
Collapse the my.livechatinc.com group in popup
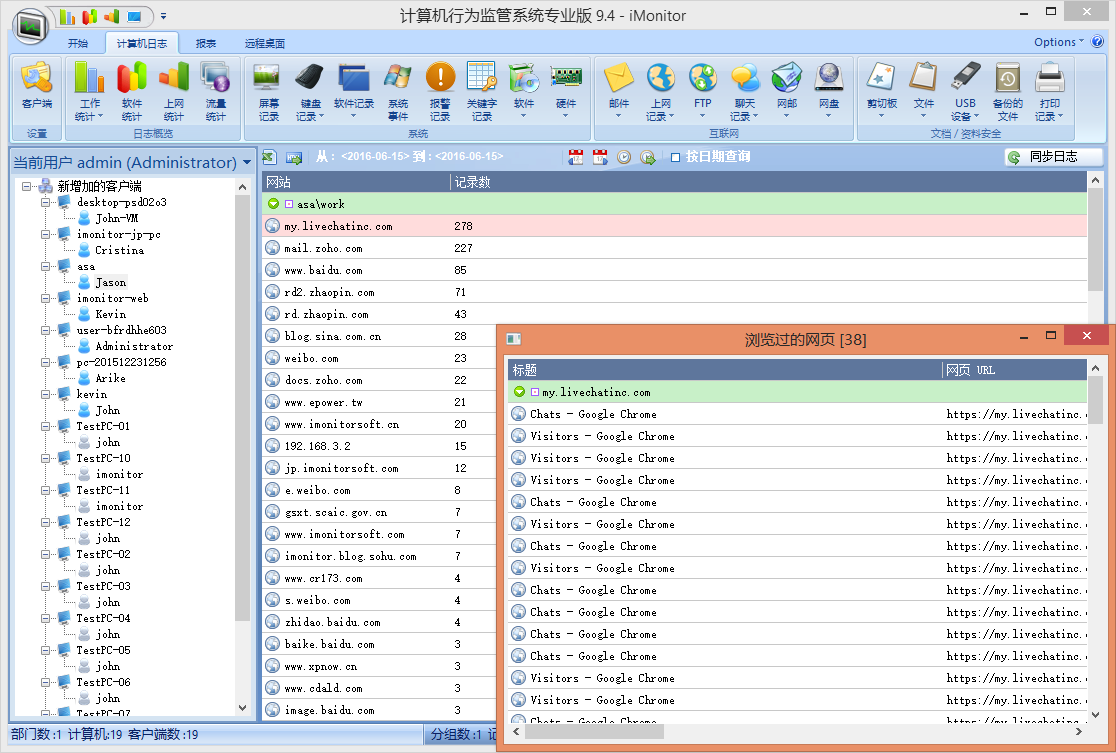(519, 392)
